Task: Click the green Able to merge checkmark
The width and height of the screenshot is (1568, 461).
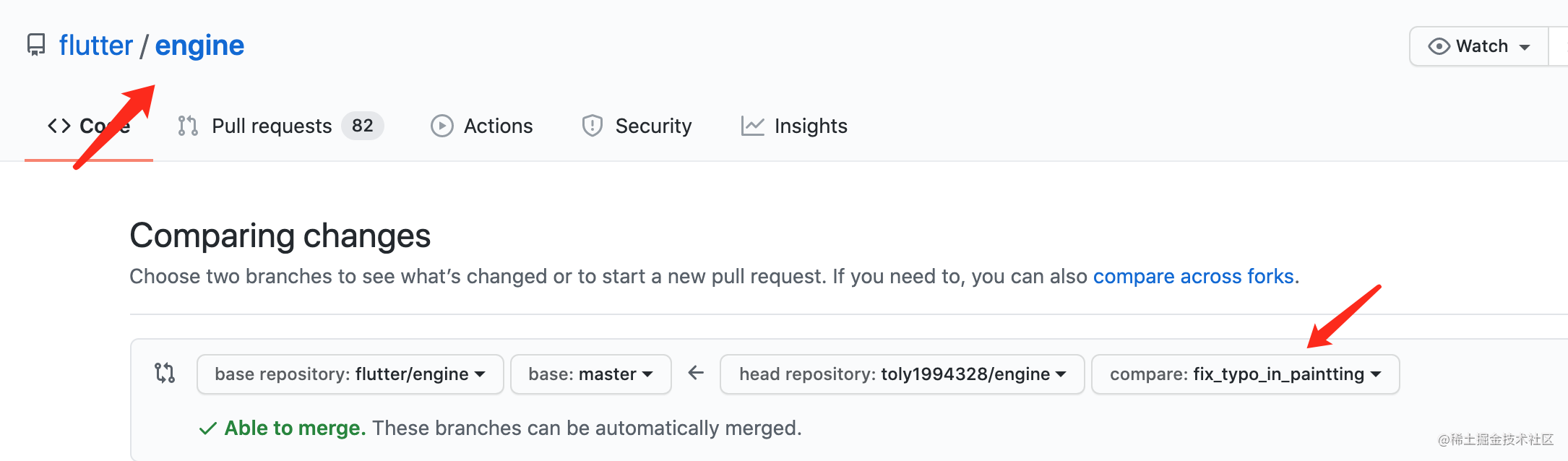Action: 207,428
